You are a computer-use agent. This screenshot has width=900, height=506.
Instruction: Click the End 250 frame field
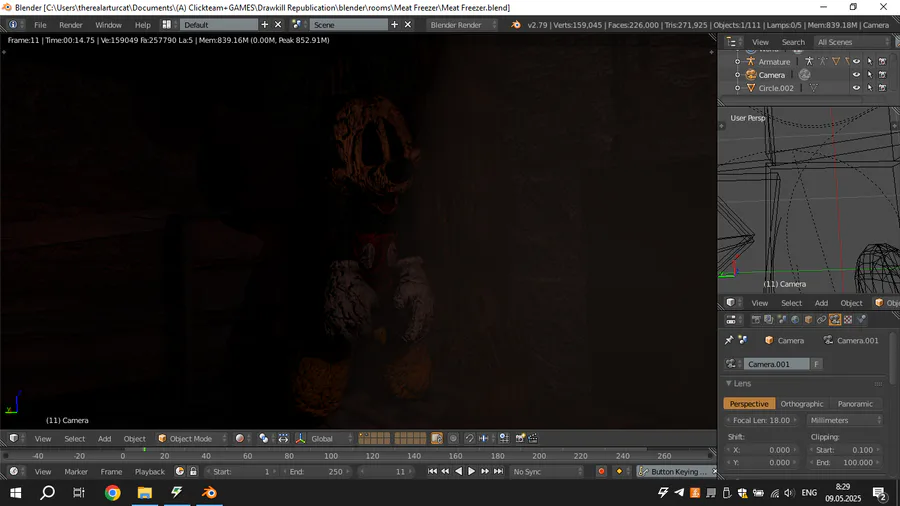(316, 472)
